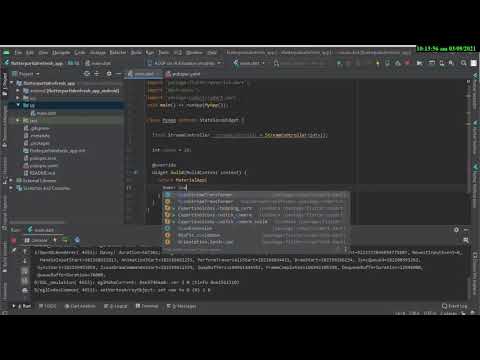
Task: Click the main.dart breadcrumb in navigation bar
Action: tap(98, 63)
